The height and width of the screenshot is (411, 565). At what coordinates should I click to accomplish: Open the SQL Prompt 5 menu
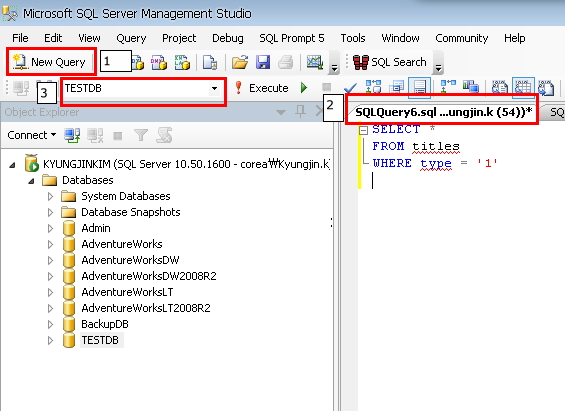[292, 38]
